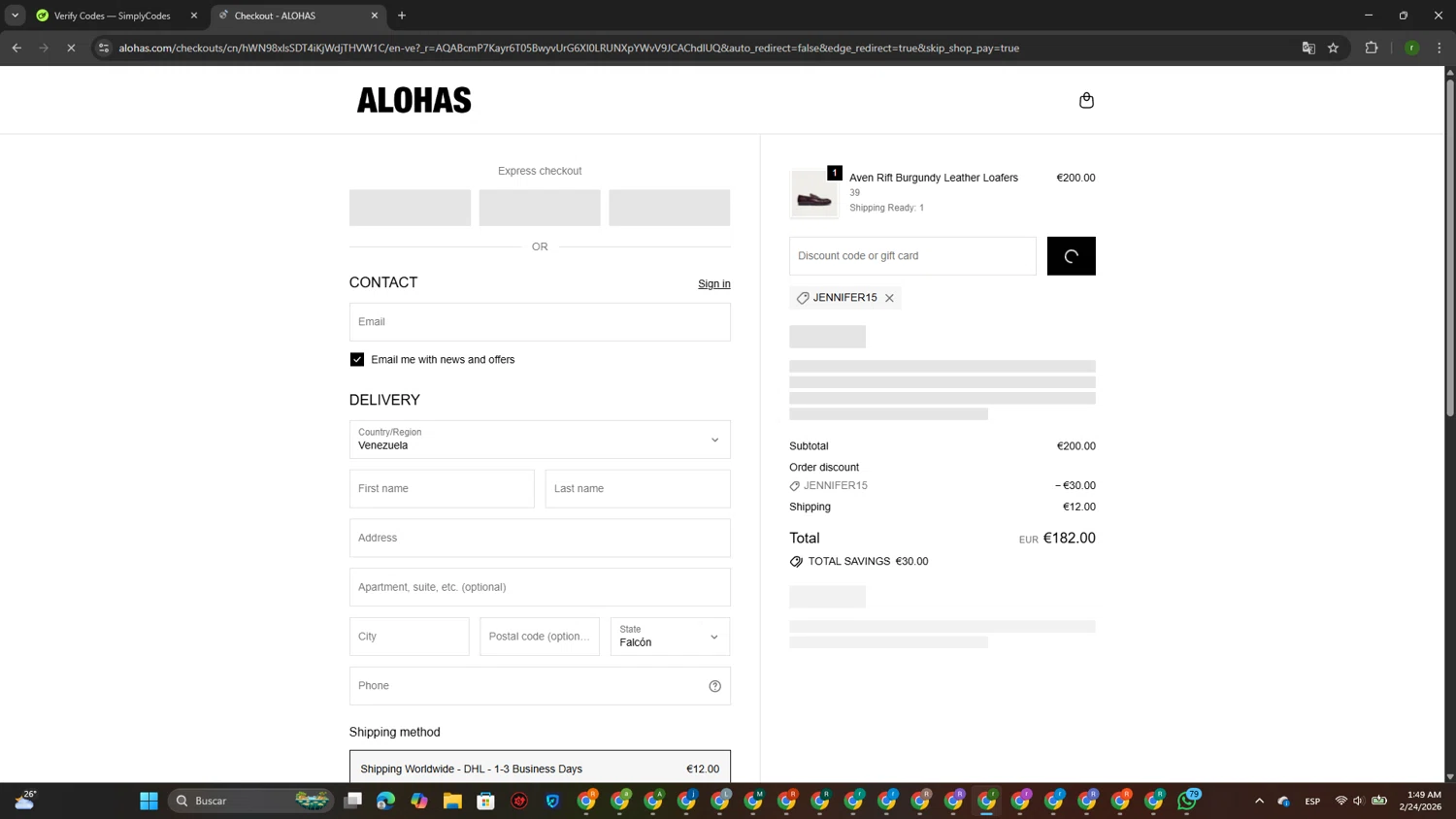This screenshot has height=819, width=1456.
Task: Close the Verify Codes — SimplyCodes tab
Action: pos(194,16)
